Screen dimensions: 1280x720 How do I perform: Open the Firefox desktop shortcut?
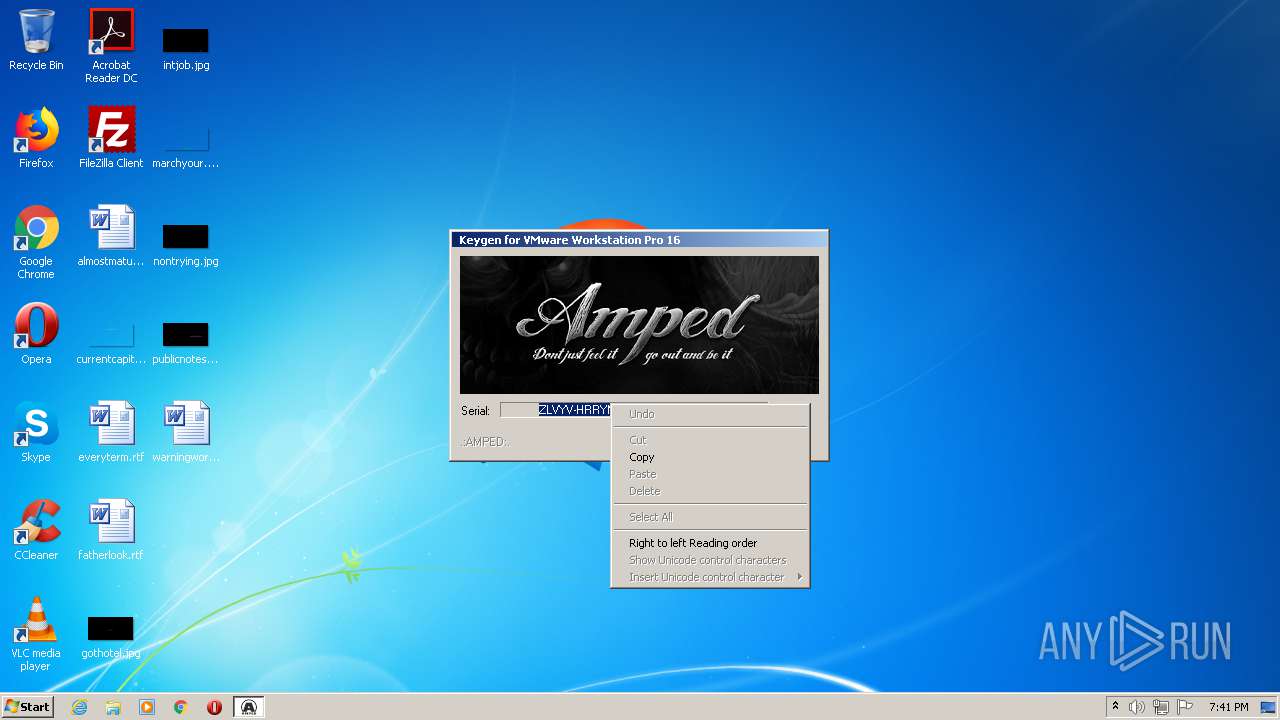[x=36, y=138]
